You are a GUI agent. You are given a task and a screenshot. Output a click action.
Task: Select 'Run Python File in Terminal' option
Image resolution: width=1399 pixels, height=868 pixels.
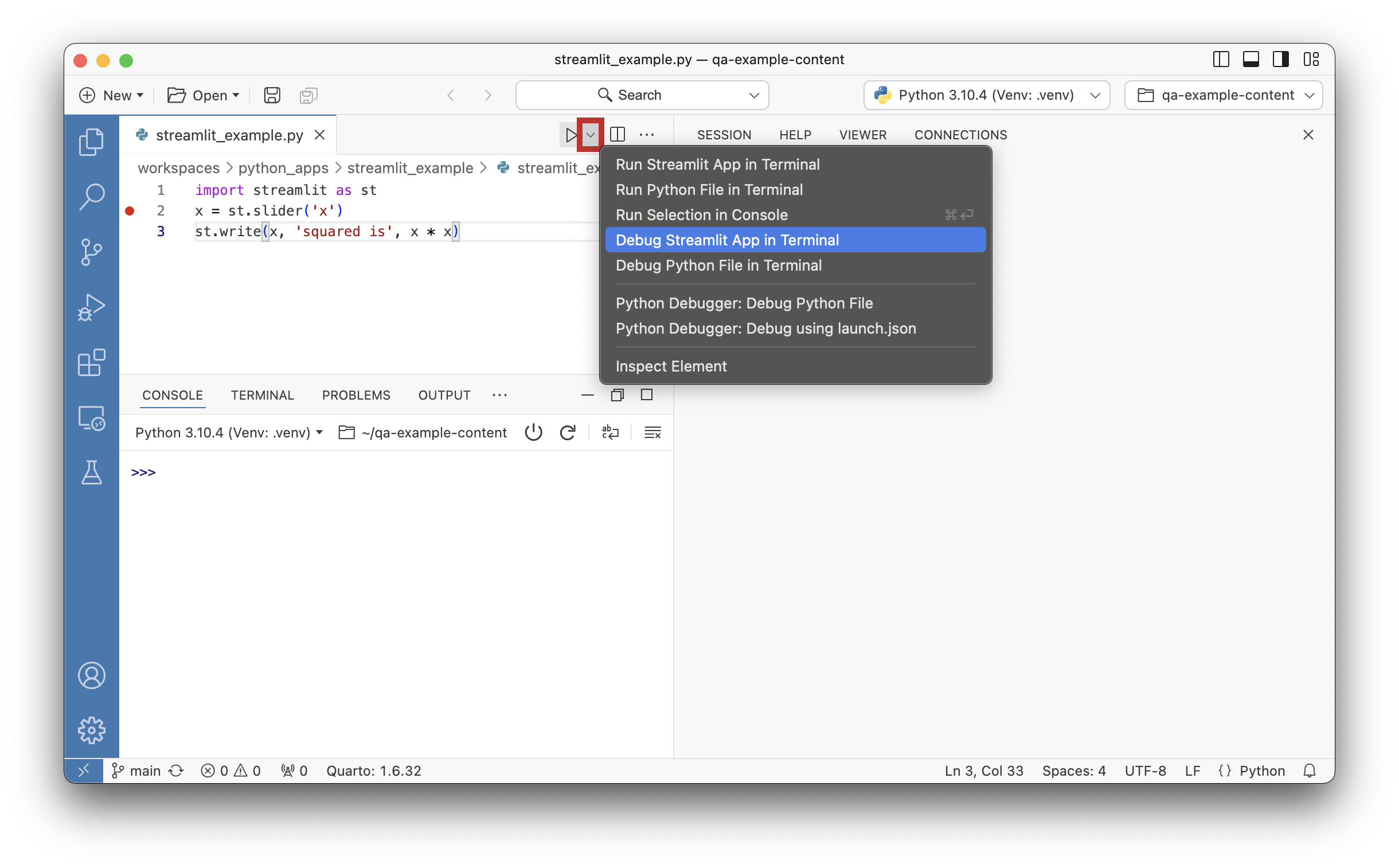pos(709,189)
